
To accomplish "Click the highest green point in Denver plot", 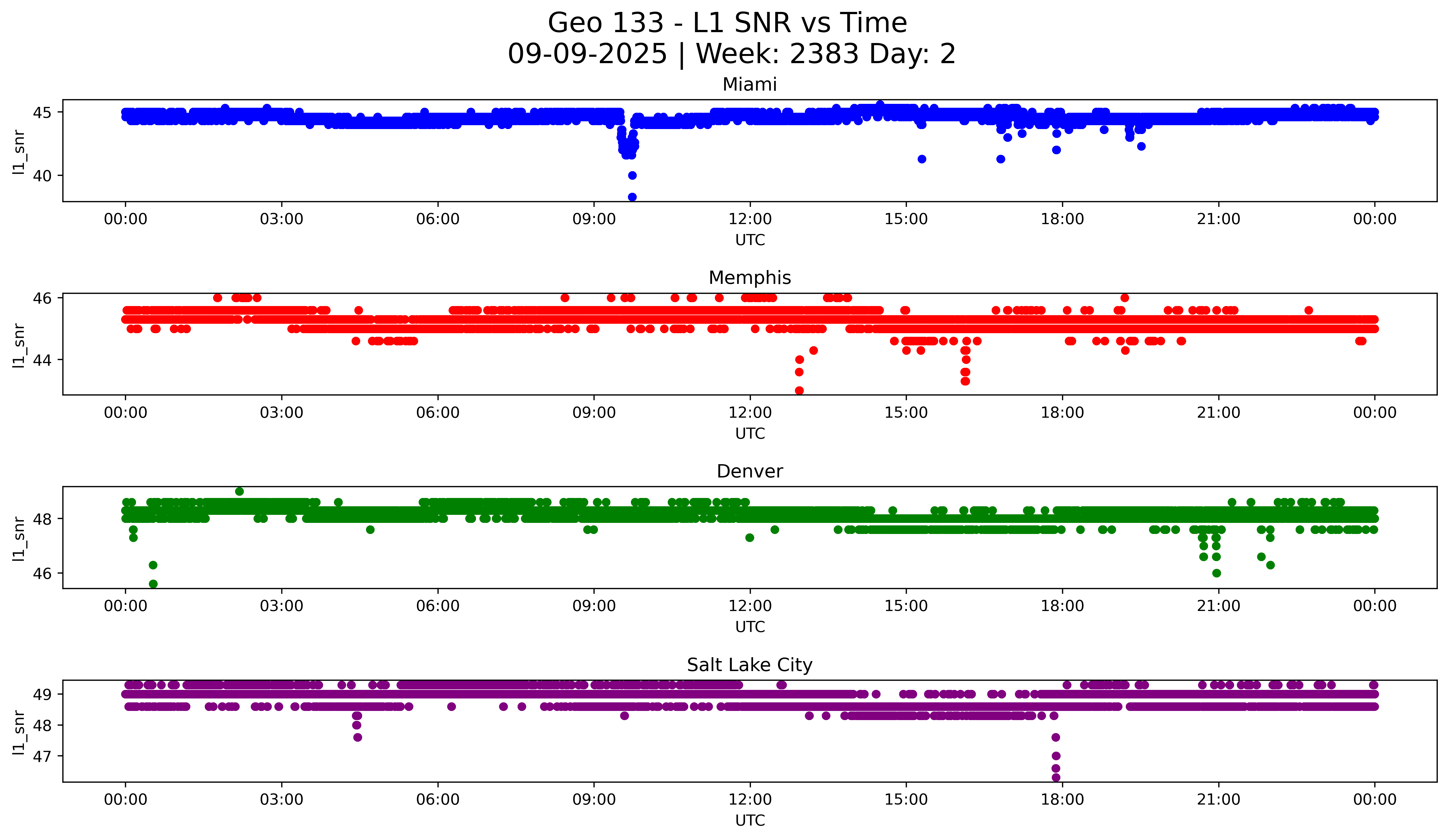I will tap(240, 492).
